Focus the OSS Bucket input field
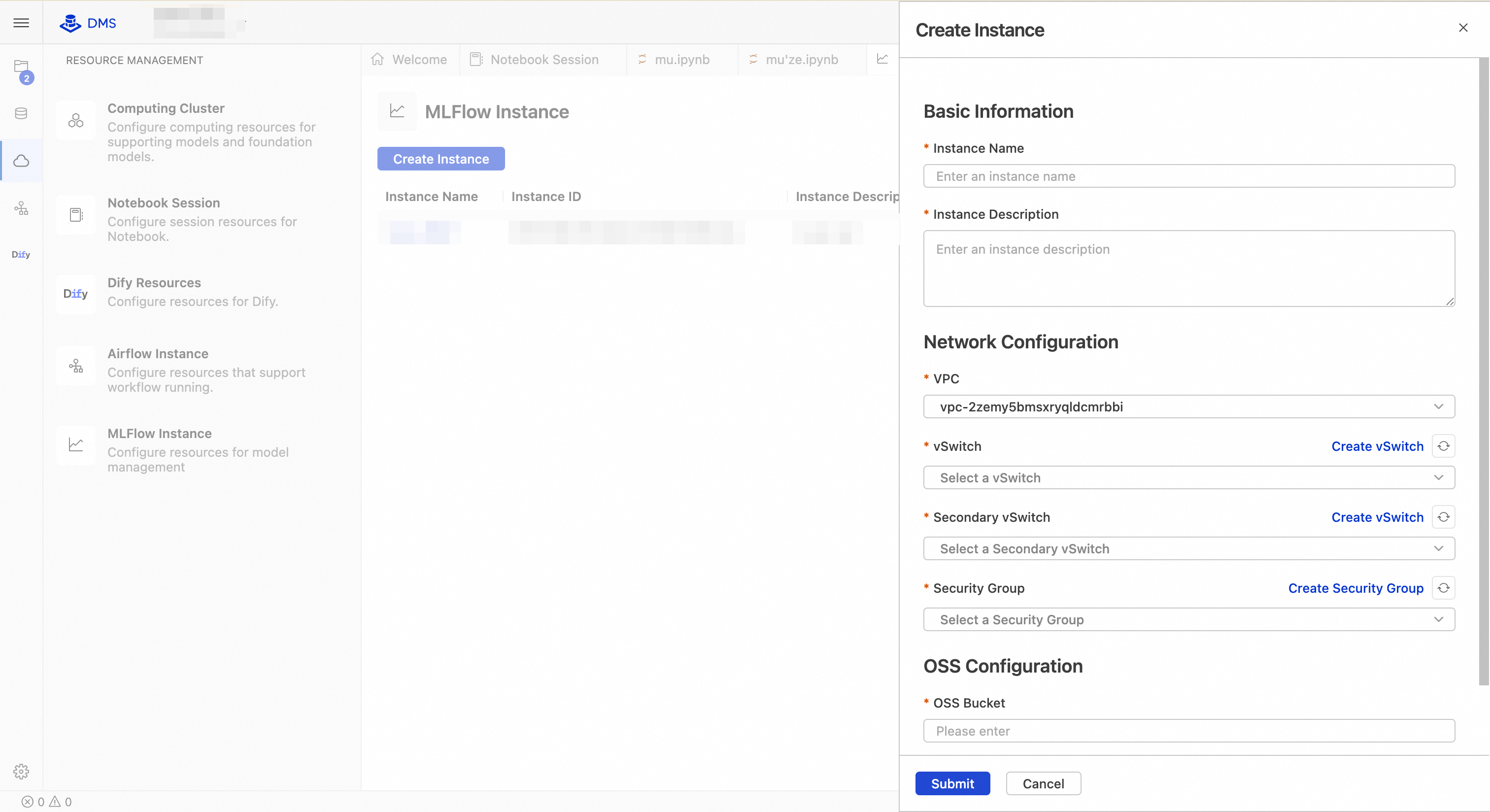Screen dimensions: 1490x812 1188,731
